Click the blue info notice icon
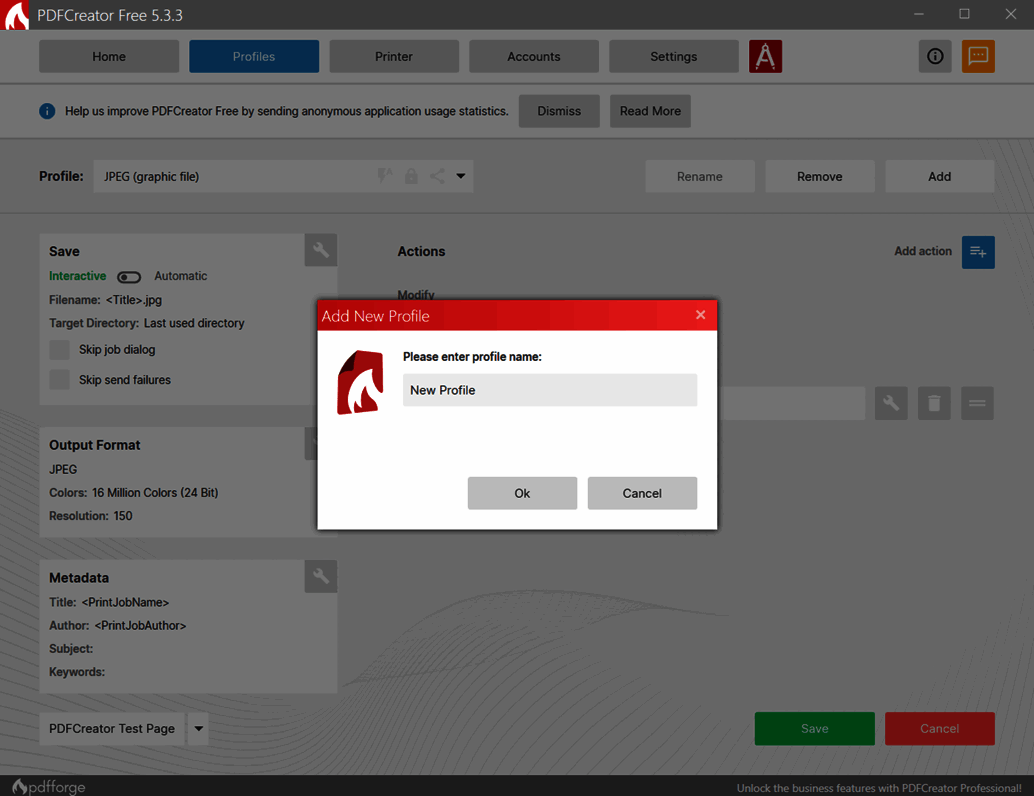Image resolution: width=1034 pixels, height=796 pixels. click(x=47, y=111)
